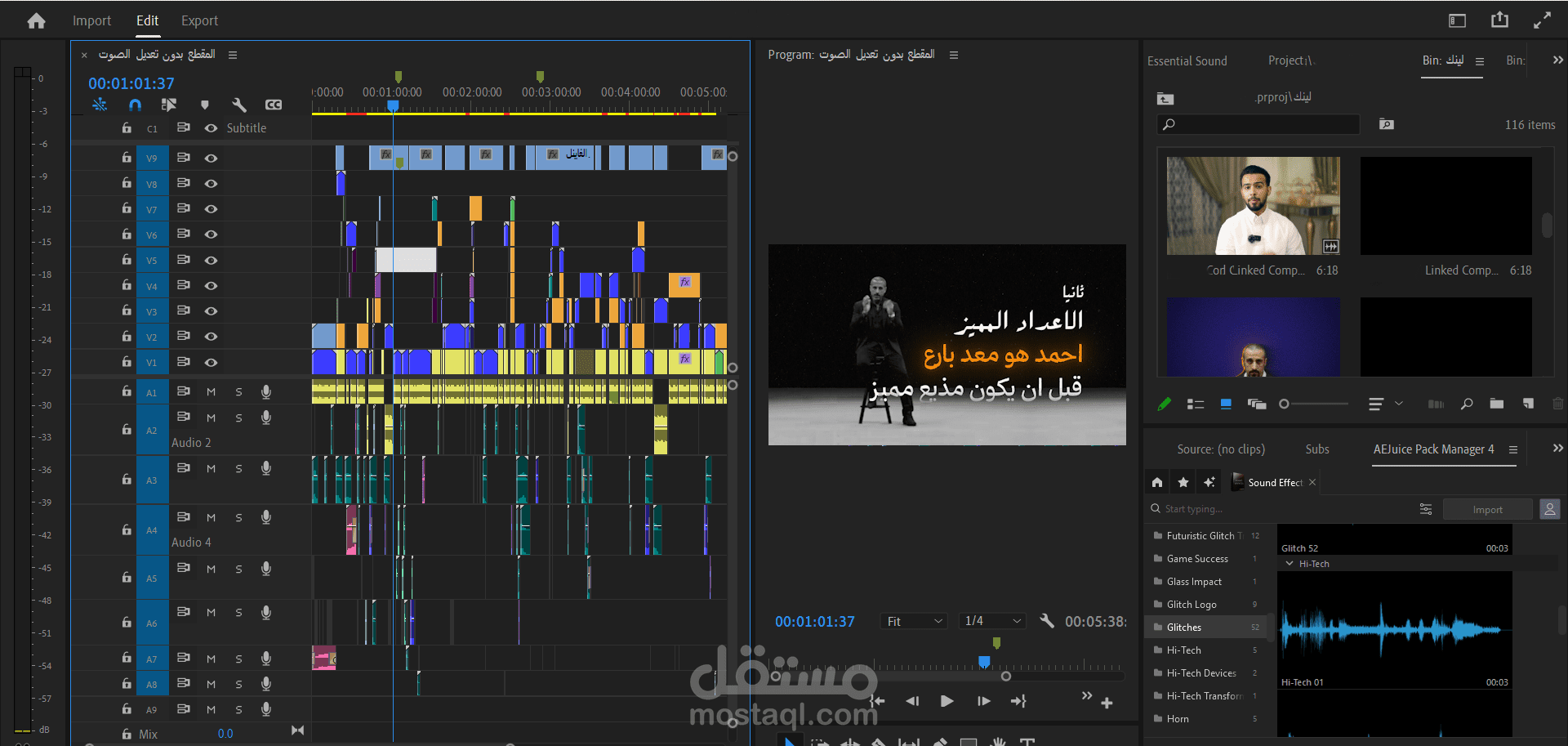Open the caption track options CC icon
1568x746 pixels.
point(274,105)
